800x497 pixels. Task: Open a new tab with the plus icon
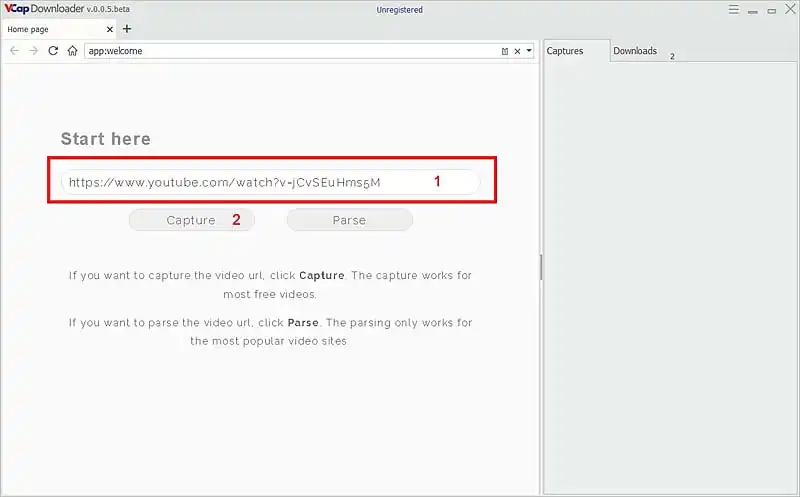coord(127,29)
